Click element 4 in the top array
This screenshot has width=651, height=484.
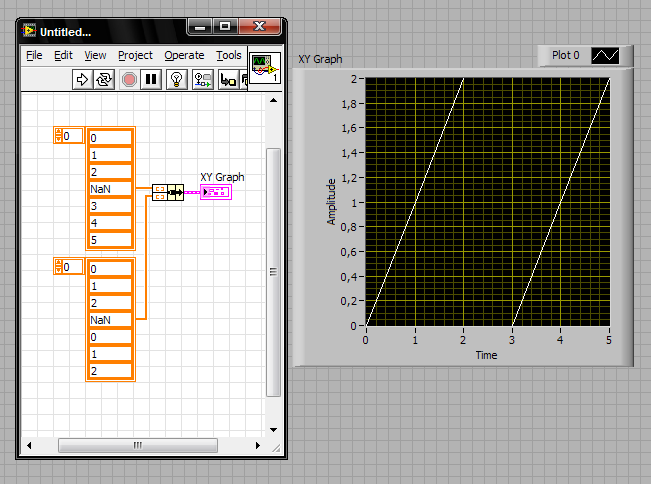click(110, 223)
